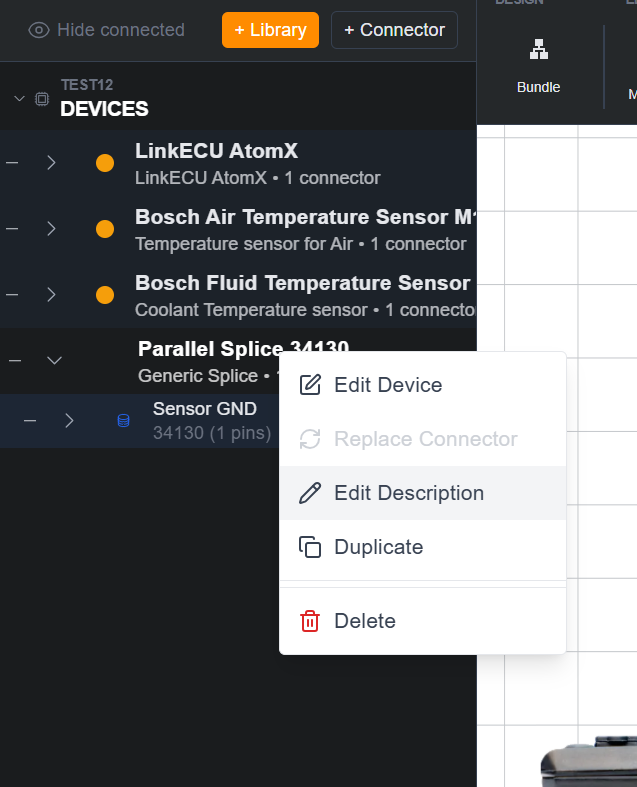The height and width of the screenshot is (787, 637).
Task: Click the Bundle hierarchy icon
Action: (x=539, y=49)
